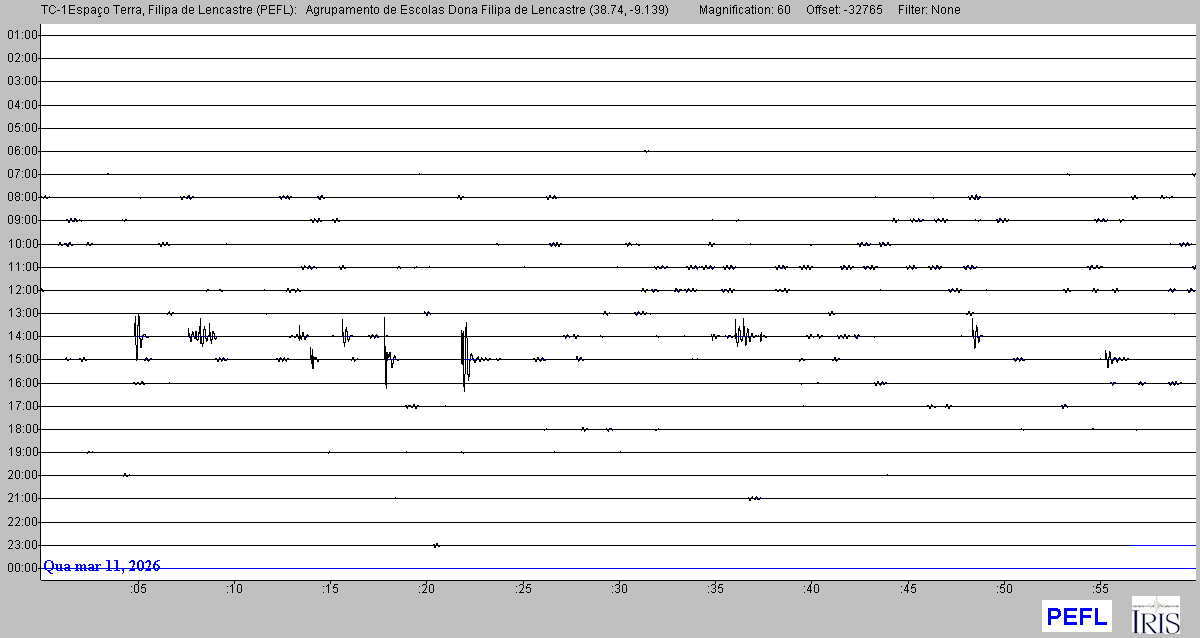Screen dimensions: 1200x638
Task: Click the 14:00 hour label
Action: point(22,336)
